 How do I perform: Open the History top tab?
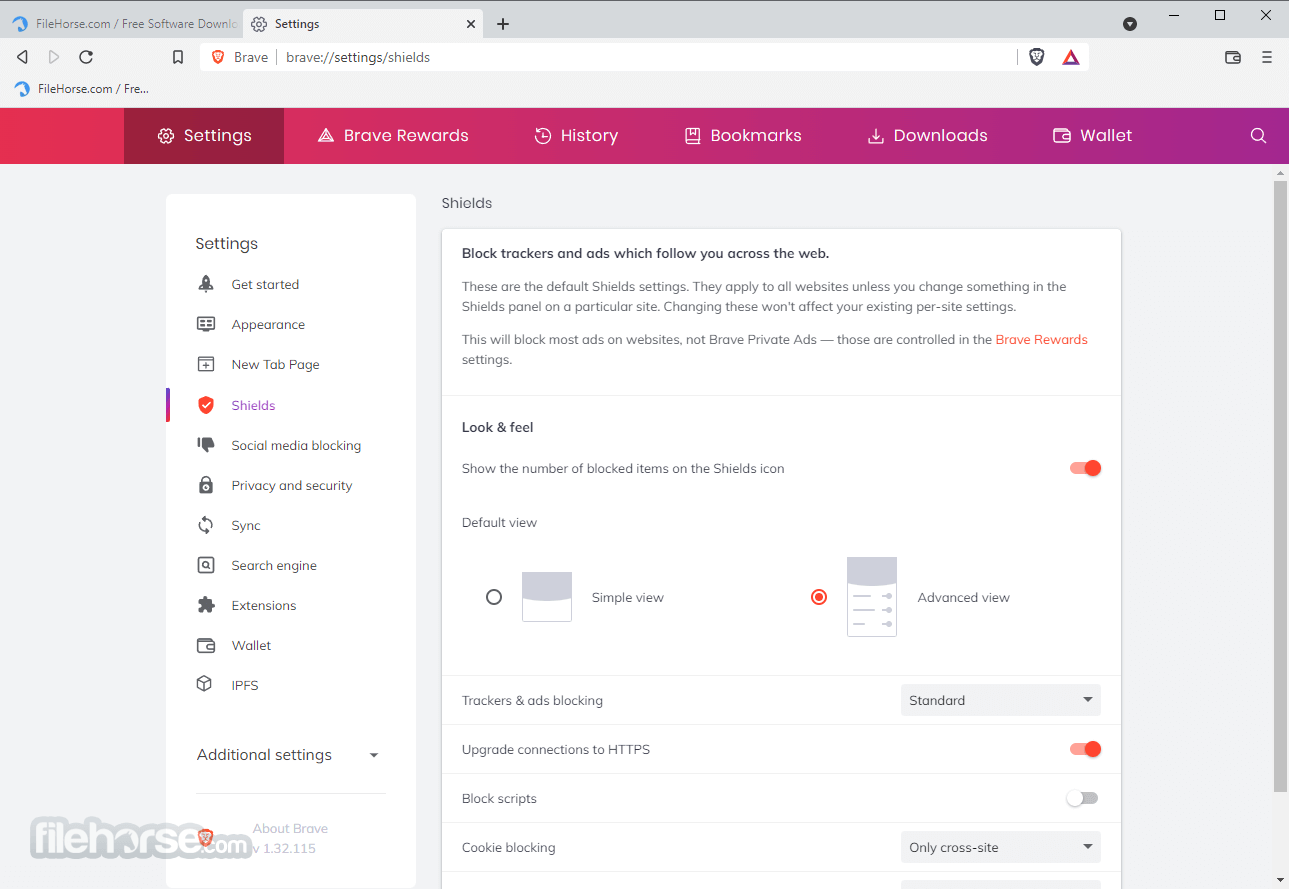point(576,136)
